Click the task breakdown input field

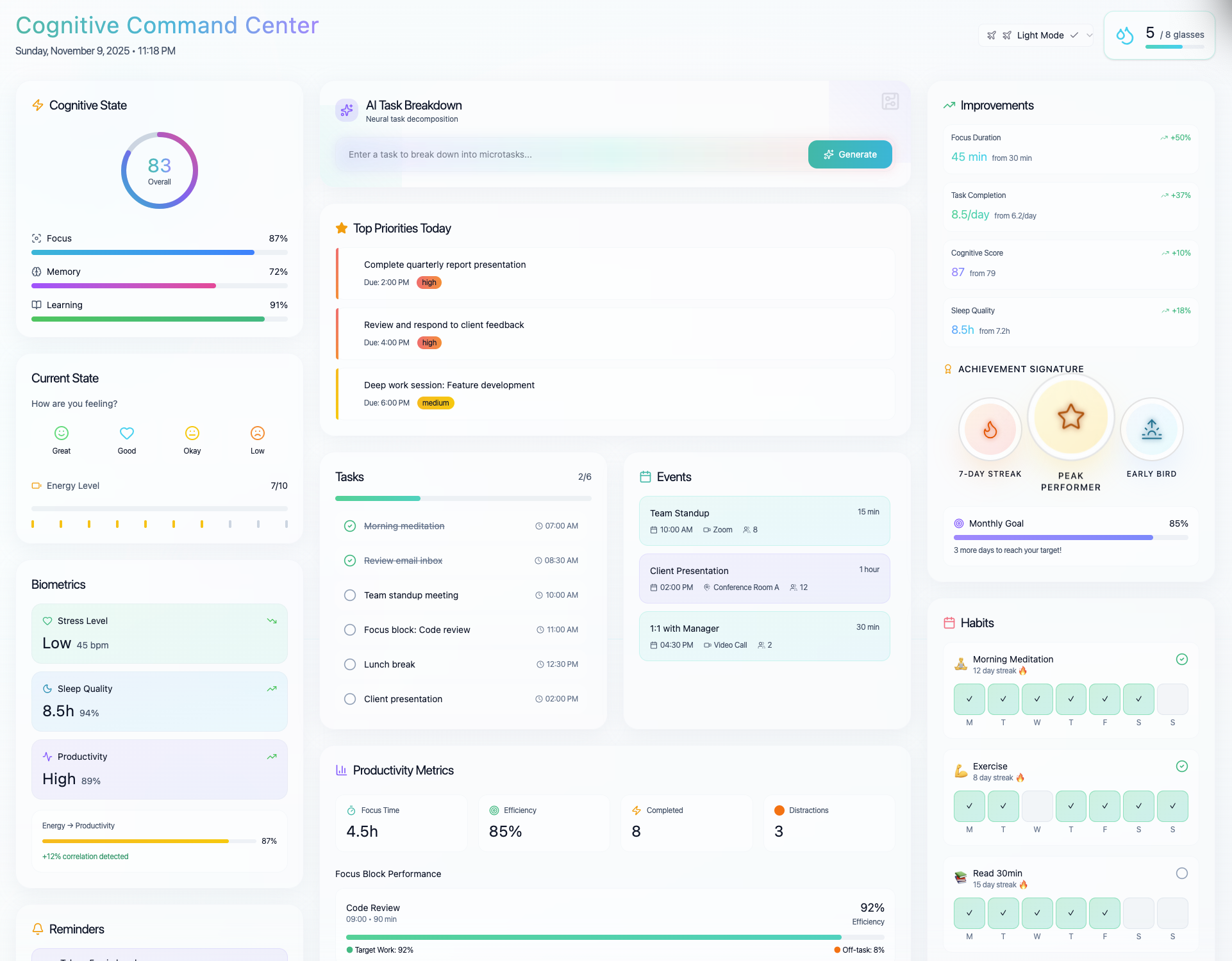tap(570, 154)
